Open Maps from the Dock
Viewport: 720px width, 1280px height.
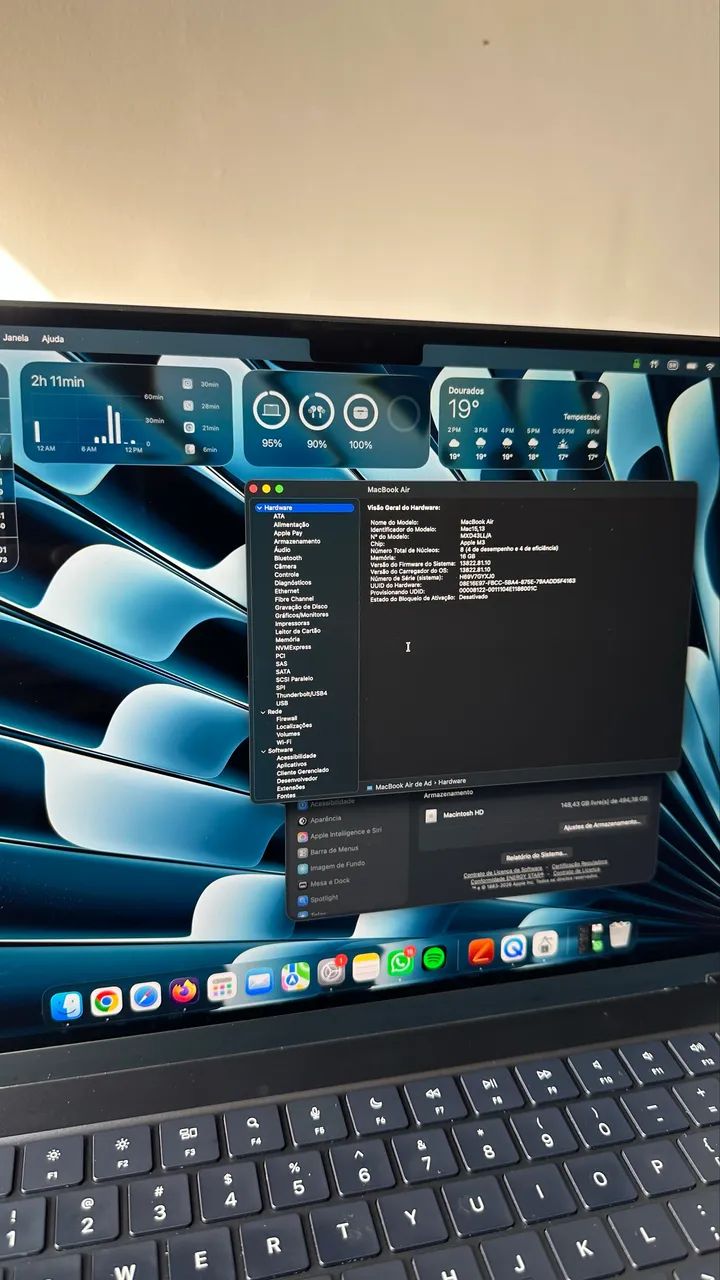click(295, 976)
